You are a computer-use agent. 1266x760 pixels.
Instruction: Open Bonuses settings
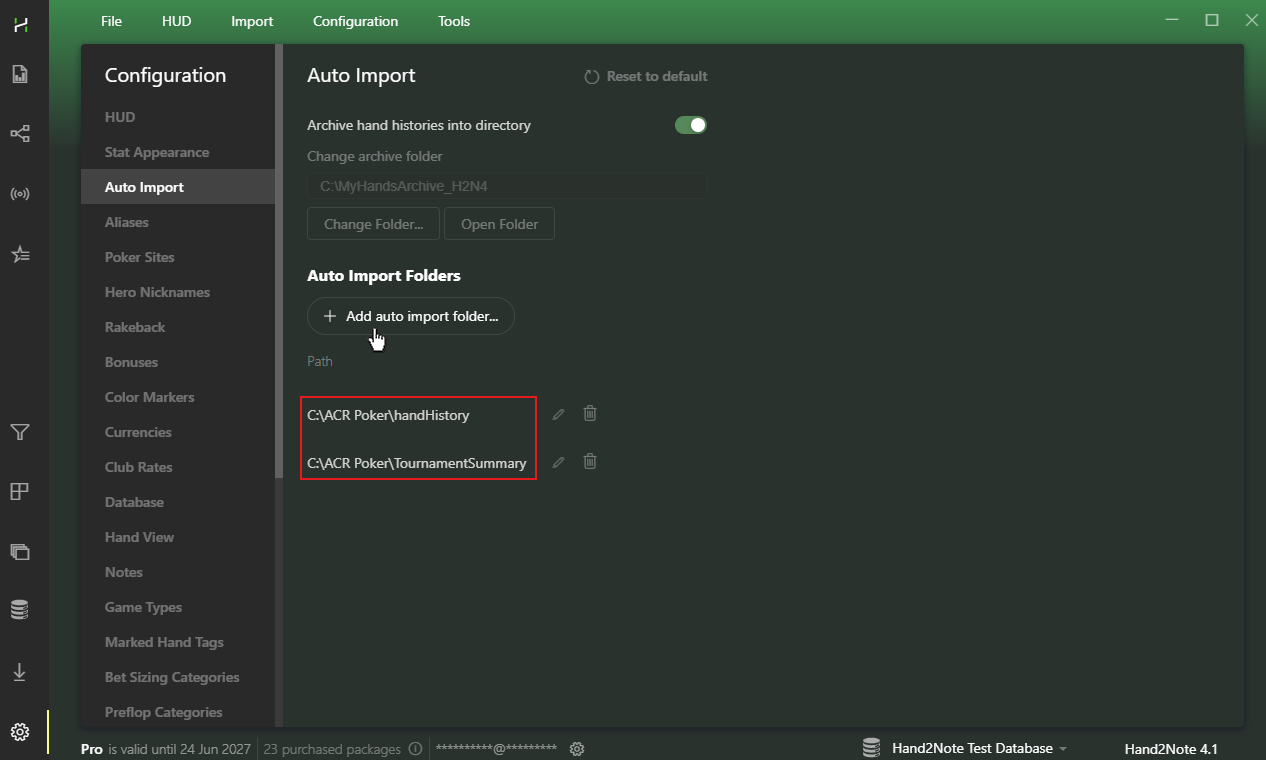178,362
